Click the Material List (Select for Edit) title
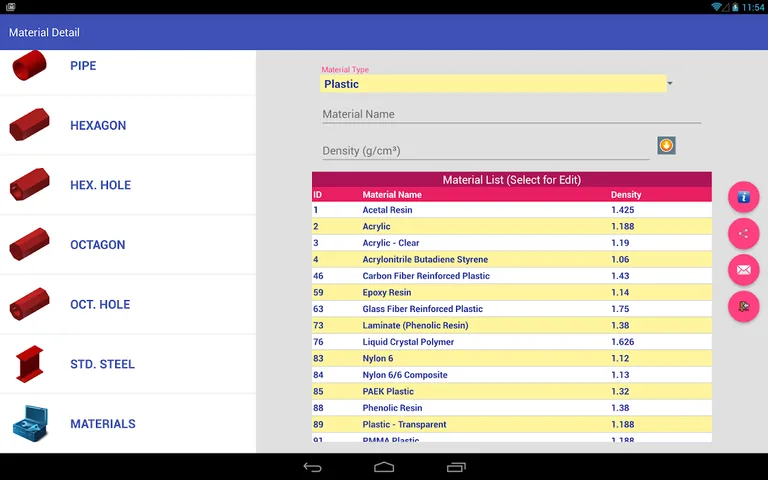The image size is (768, 480). pyautogui.click(x=512, y=180)
